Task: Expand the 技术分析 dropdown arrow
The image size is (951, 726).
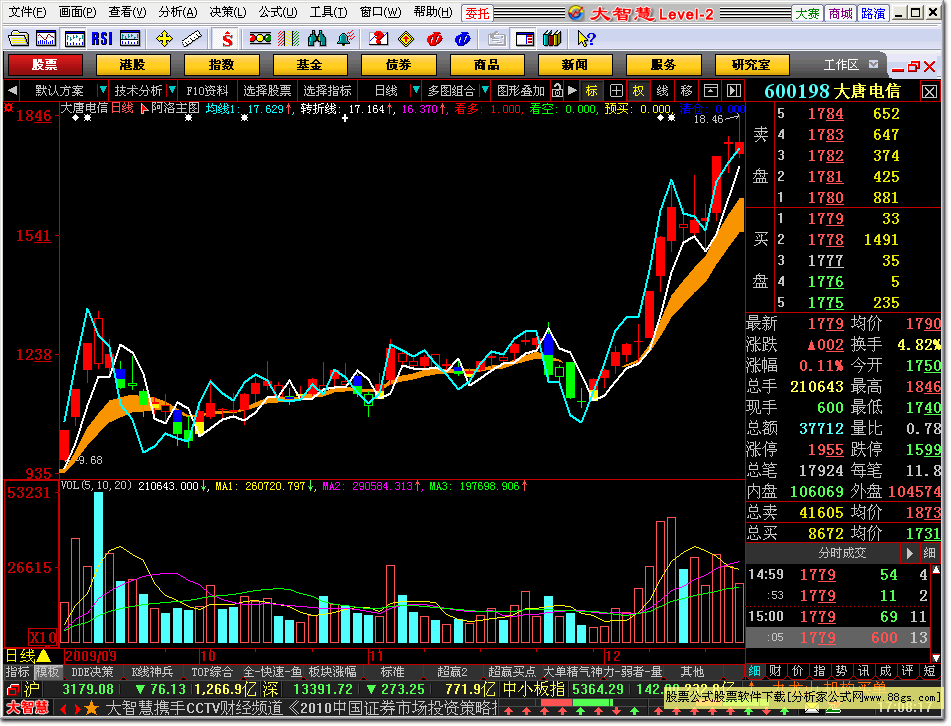Action: pos(173,91)
